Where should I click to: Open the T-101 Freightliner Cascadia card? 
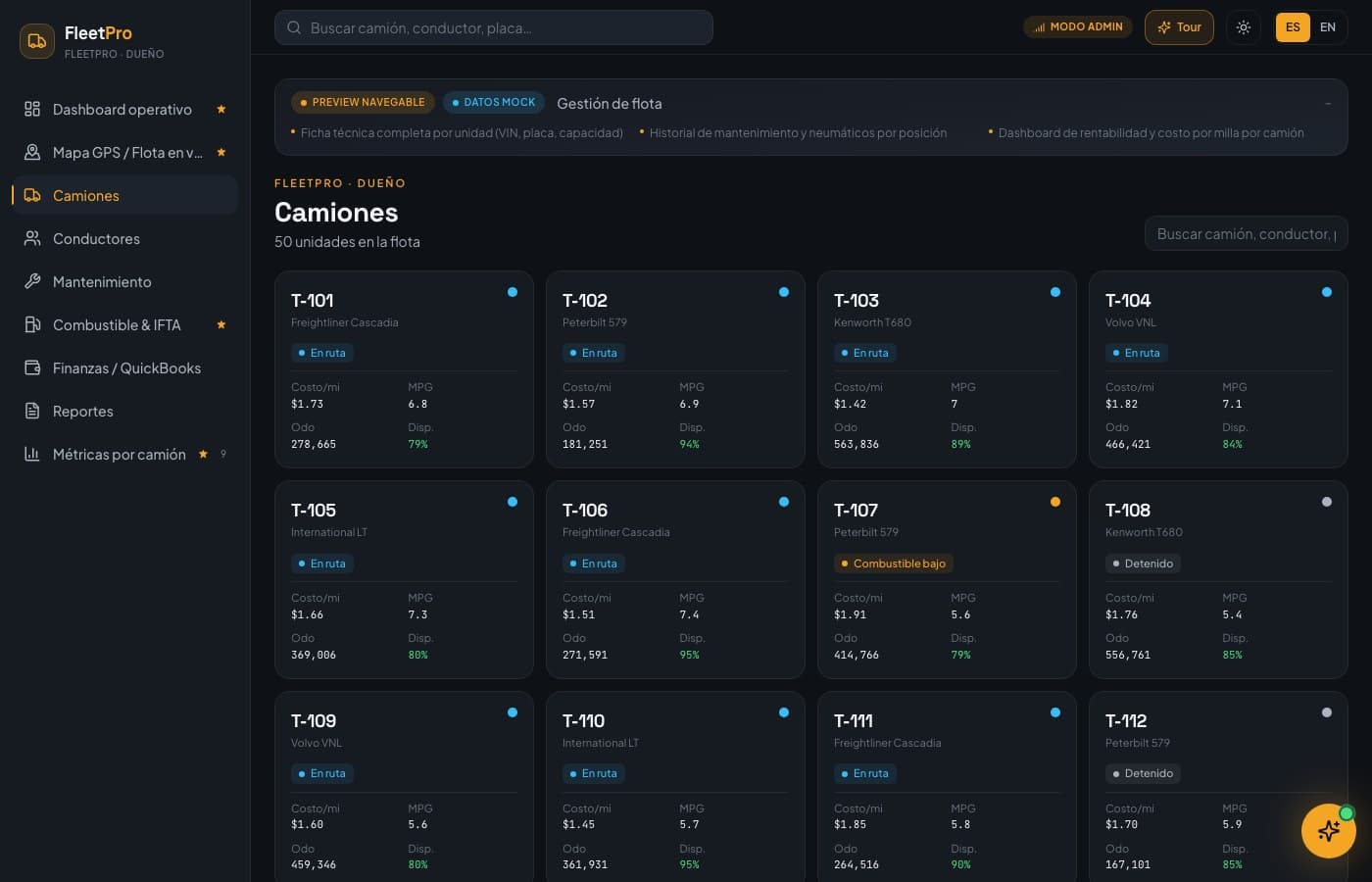(x=404, y=369)
